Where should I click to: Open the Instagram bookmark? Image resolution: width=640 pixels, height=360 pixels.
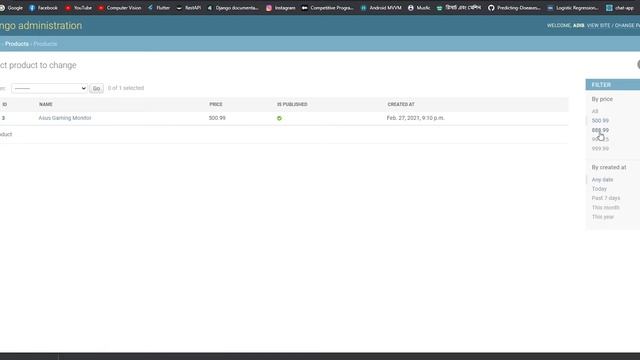coord(280,8)
